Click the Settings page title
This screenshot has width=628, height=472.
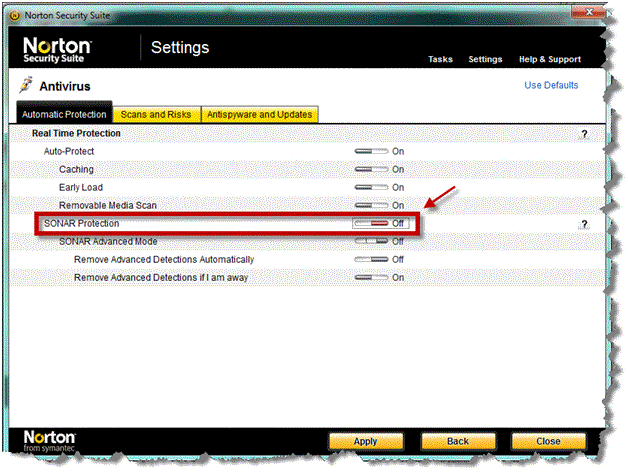coord(180,48)
